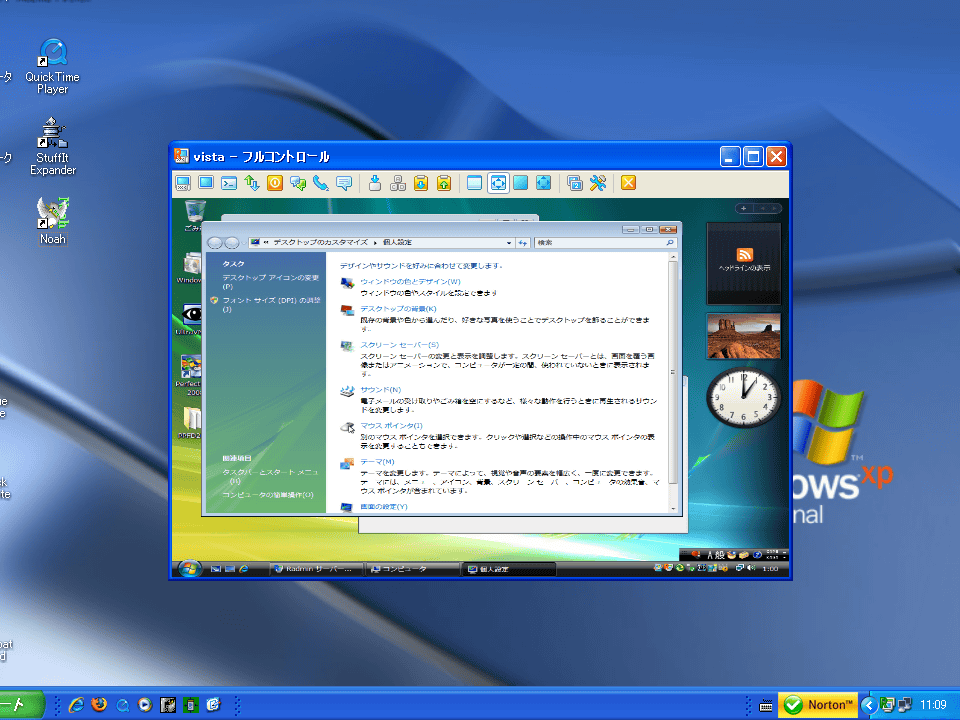Switch to Full Screen Stretch view icon
960x720 pixels.
(x=544, y=183)
